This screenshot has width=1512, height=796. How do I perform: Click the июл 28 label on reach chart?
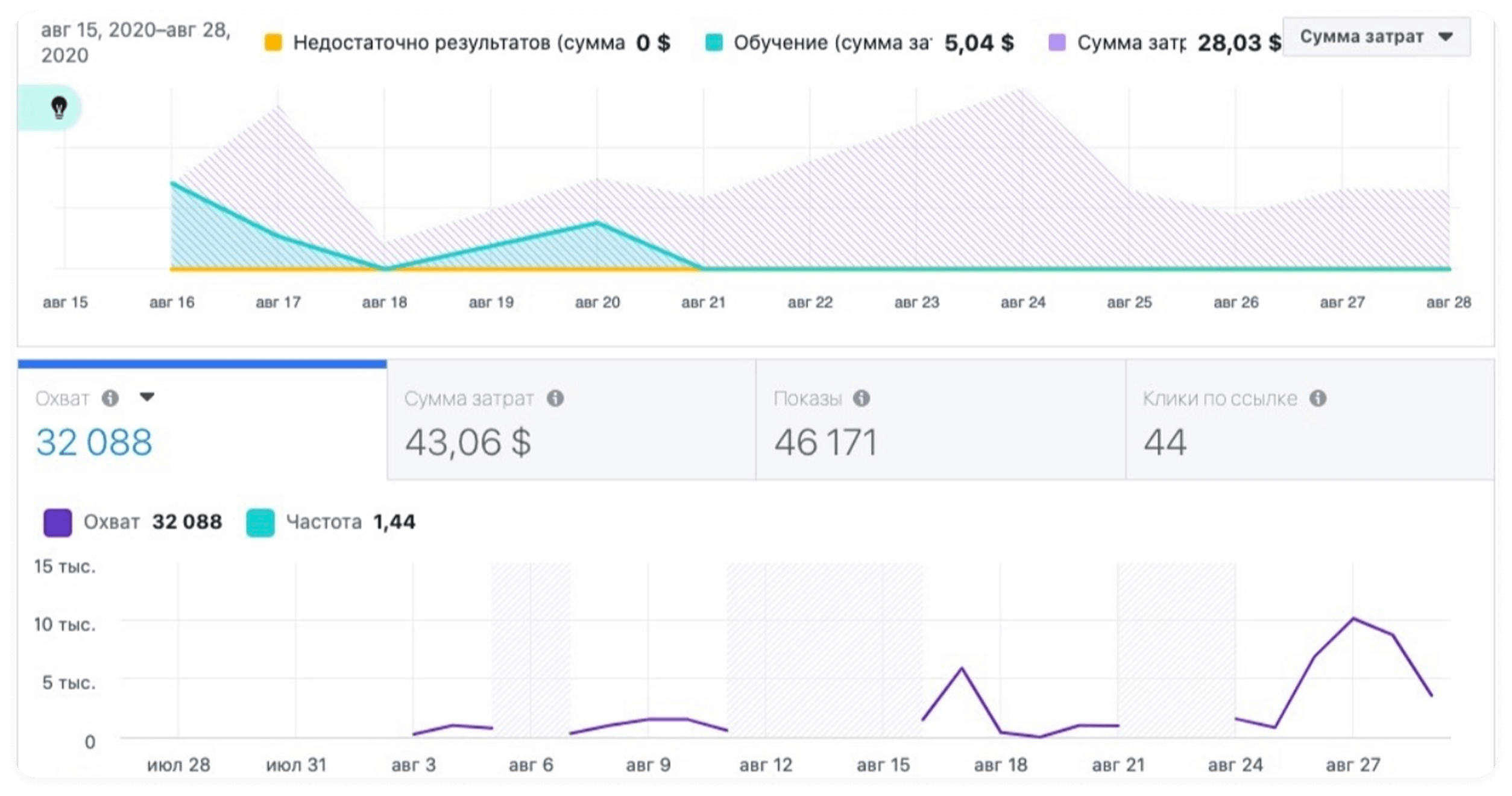click(x=178, y=765)
